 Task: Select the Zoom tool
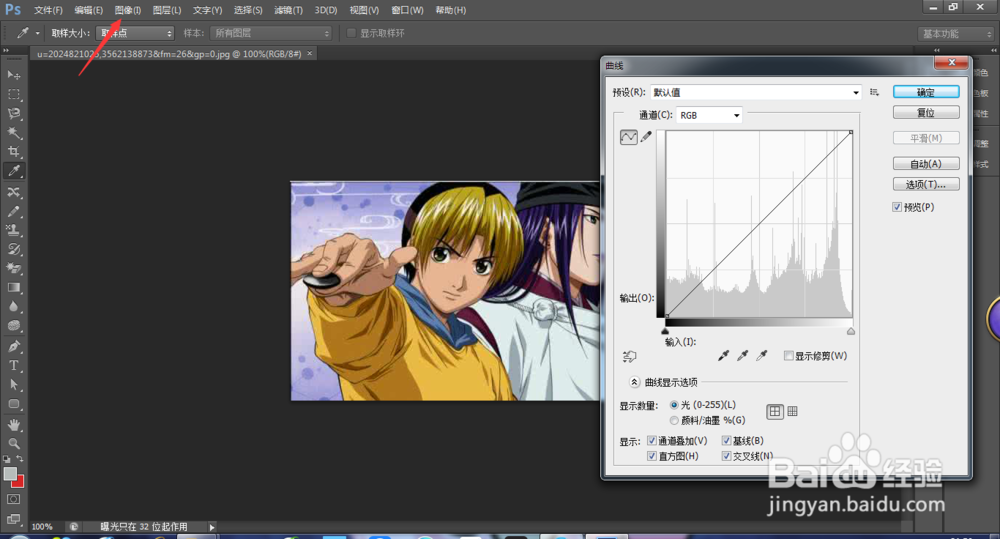[13, 443]
